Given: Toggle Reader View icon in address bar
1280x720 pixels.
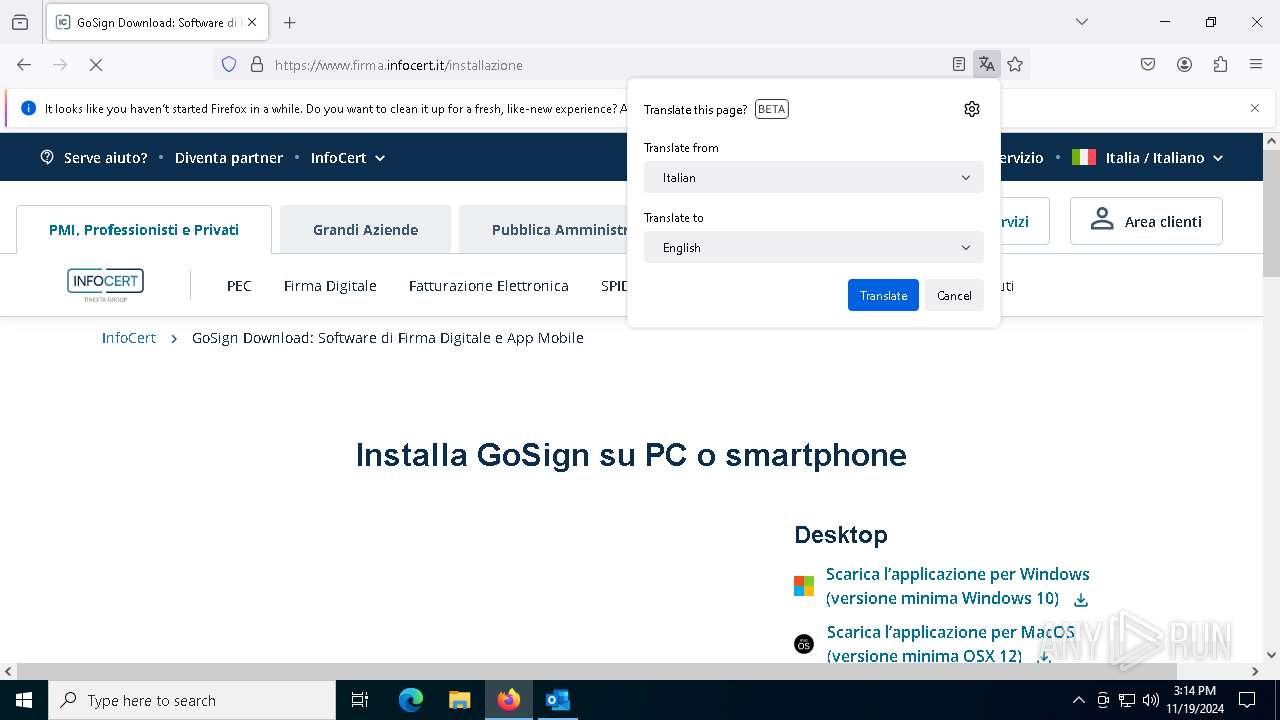Looking at the screenshot, I should coord(959,65).
